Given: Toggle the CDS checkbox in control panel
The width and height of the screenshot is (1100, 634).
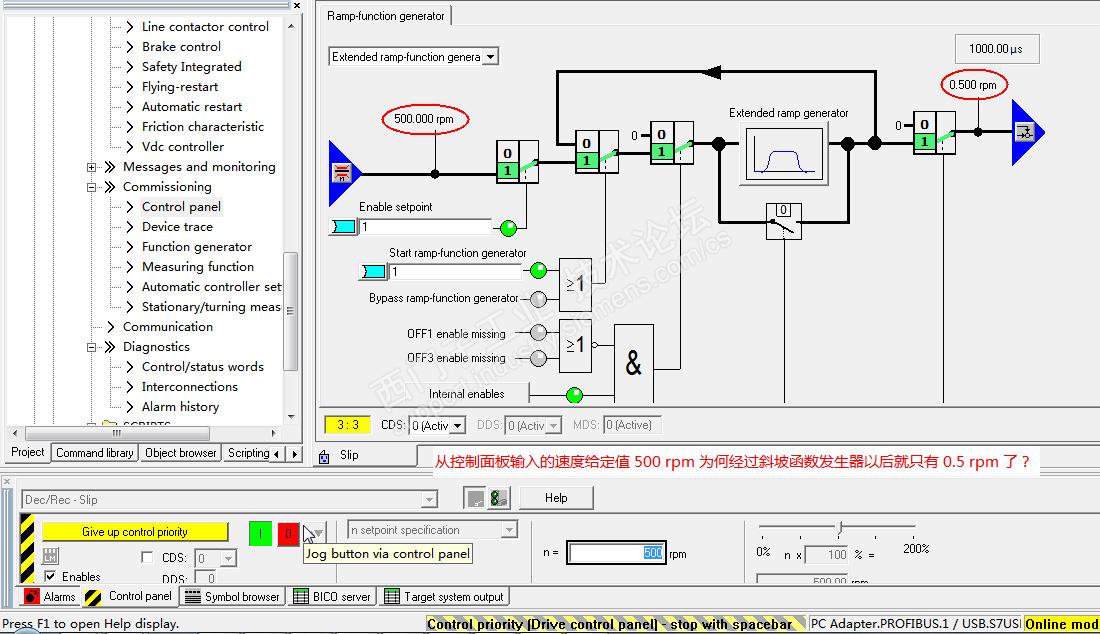Looking at the screenshot, I should click(x=147, y=557).
